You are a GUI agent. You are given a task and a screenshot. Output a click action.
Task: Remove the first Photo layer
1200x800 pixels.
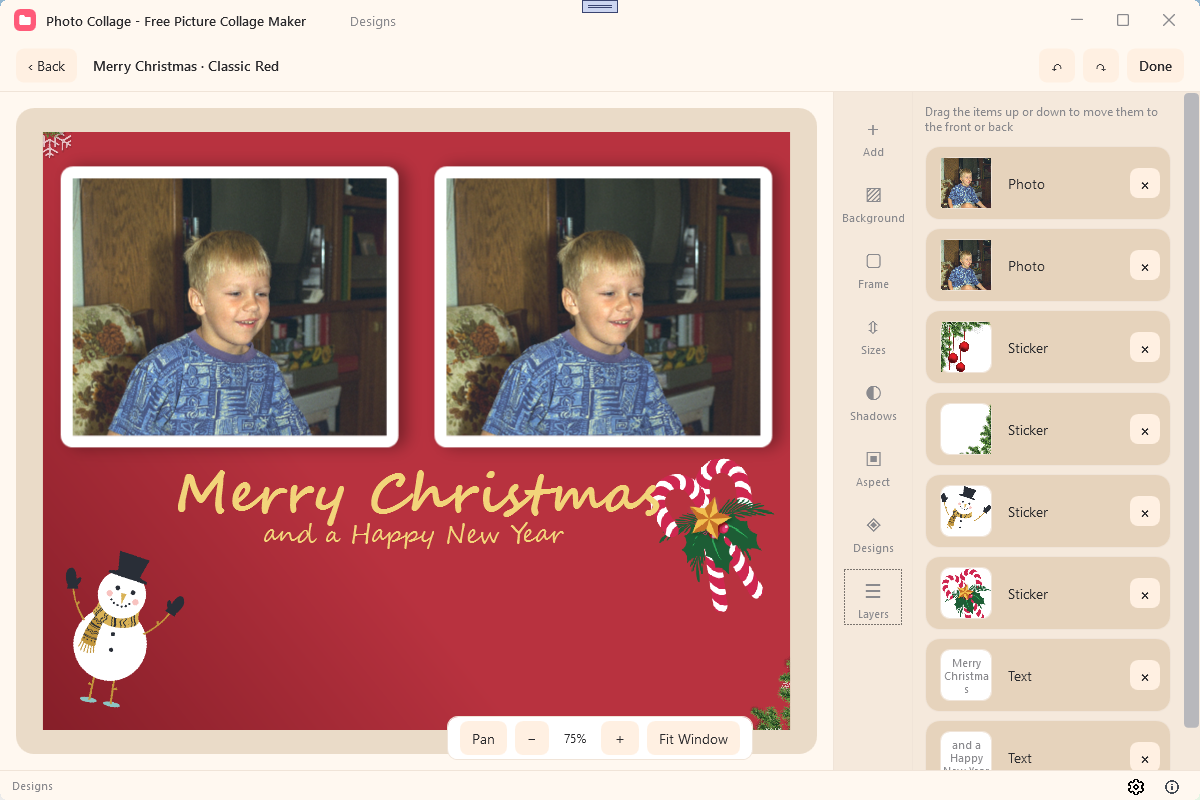pos(1145,184)
